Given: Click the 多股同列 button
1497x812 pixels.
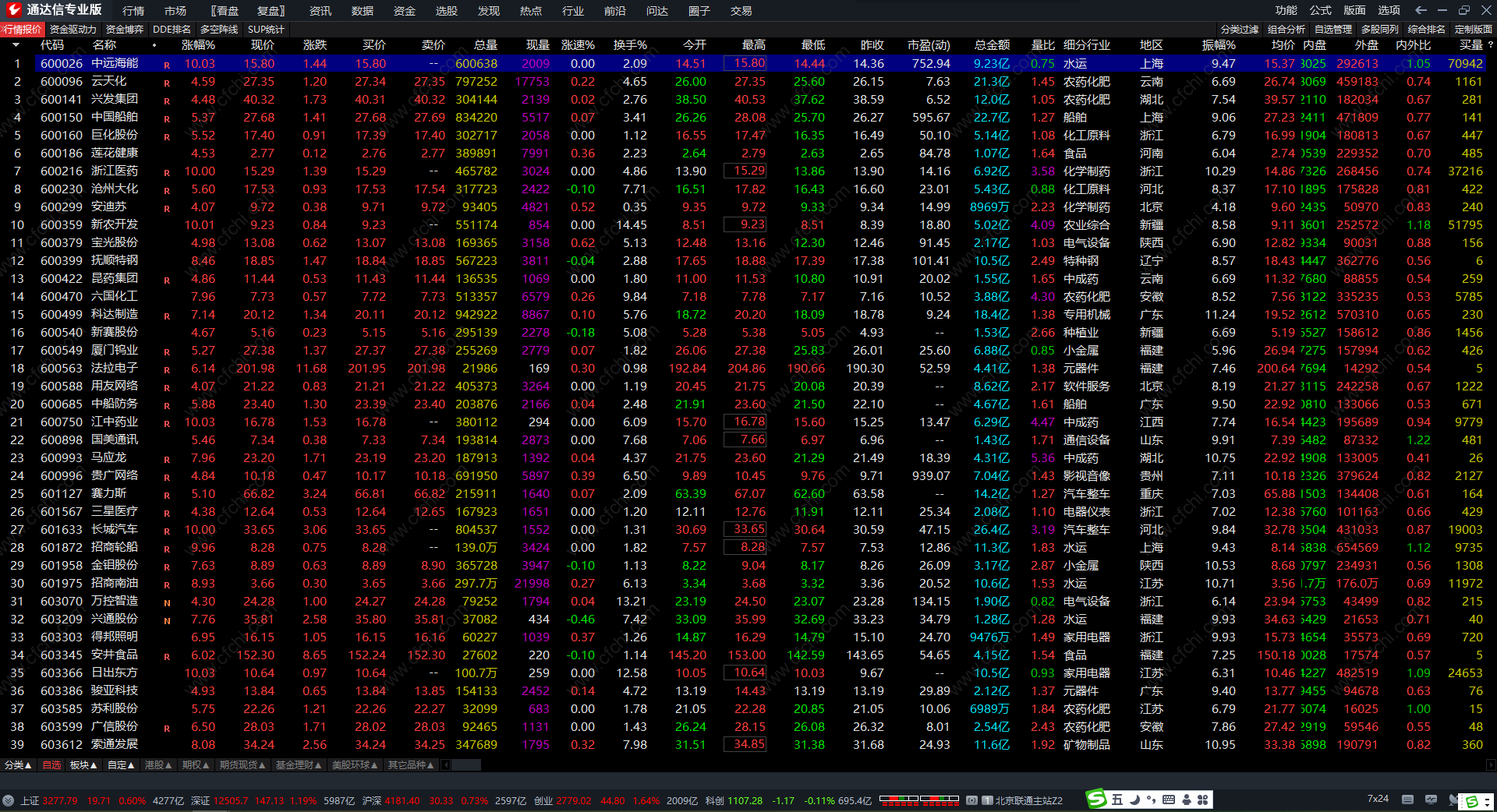Looking at the screenshot, I should [x=1380, y=30].
